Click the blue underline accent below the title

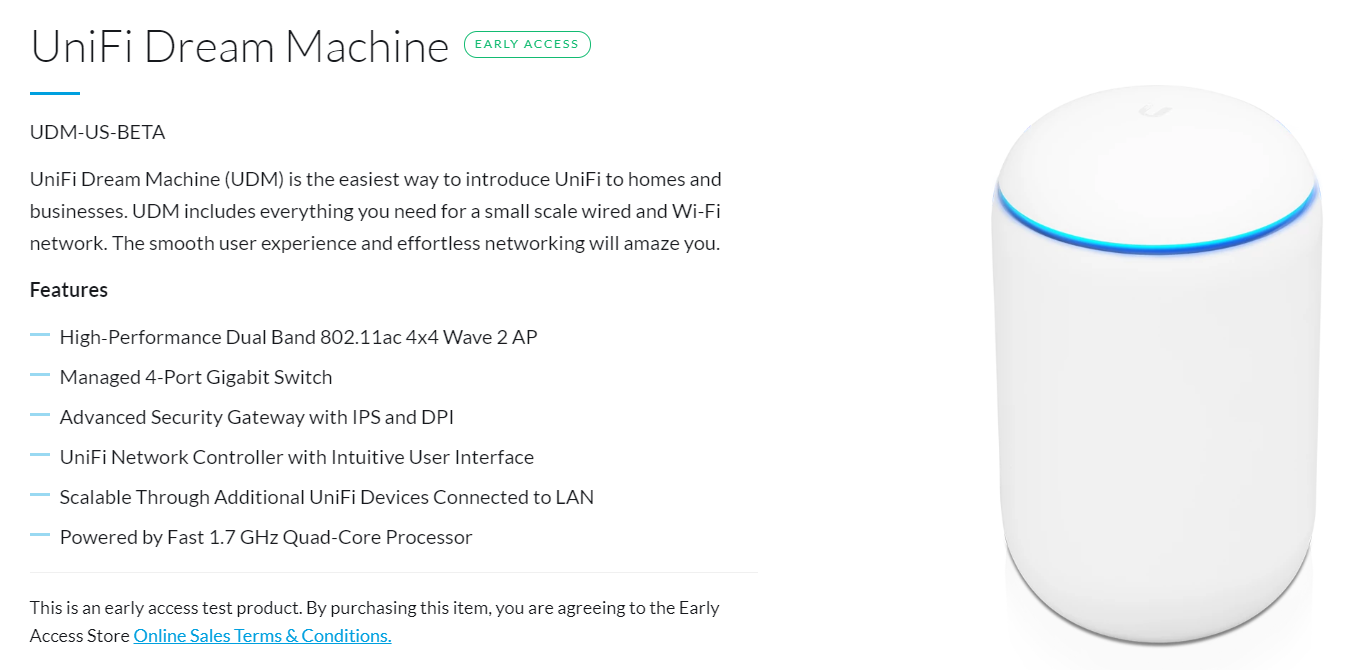tap(55, 93)
